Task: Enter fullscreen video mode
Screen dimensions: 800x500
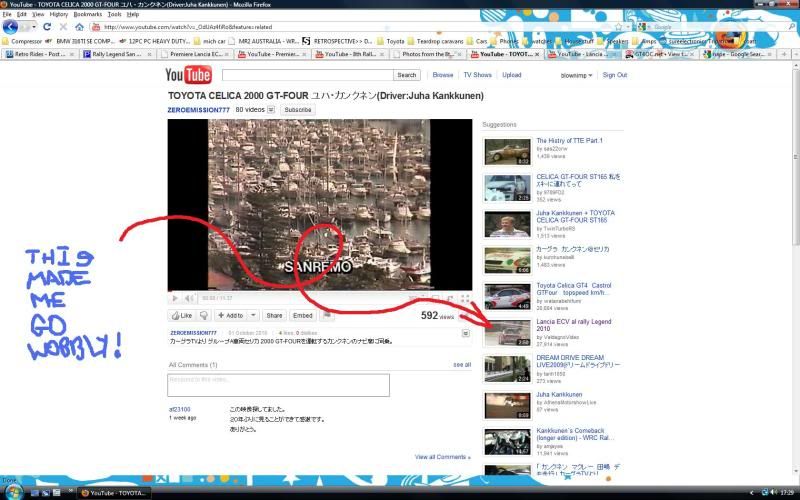Action: 465,298
